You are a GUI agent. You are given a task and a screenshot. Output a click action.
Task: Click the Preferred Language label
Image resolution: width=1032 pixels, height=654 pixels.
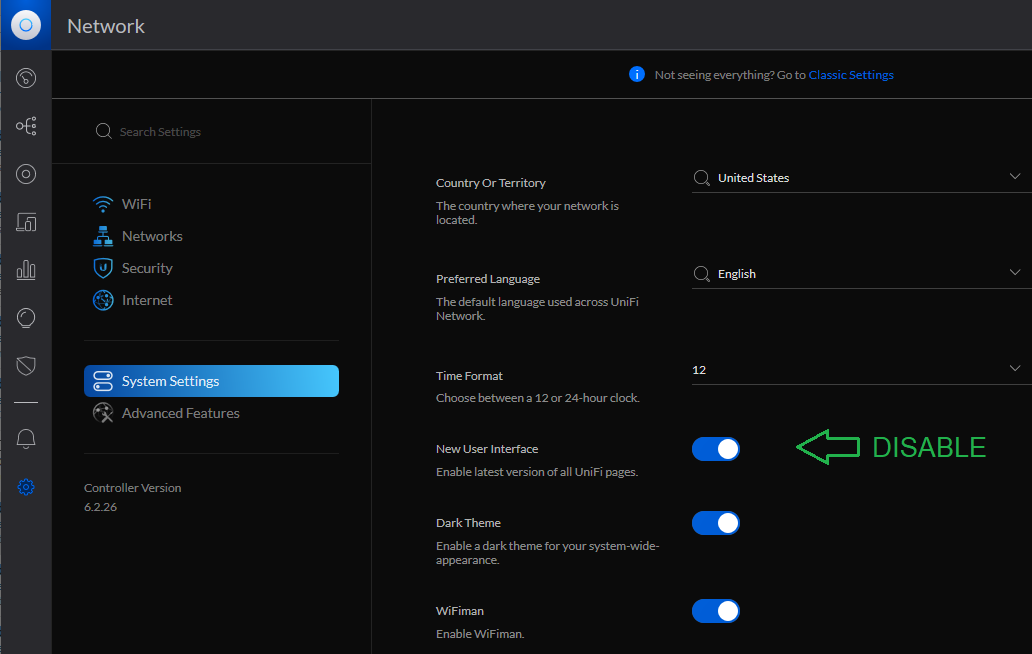click(x=488, y=279)
